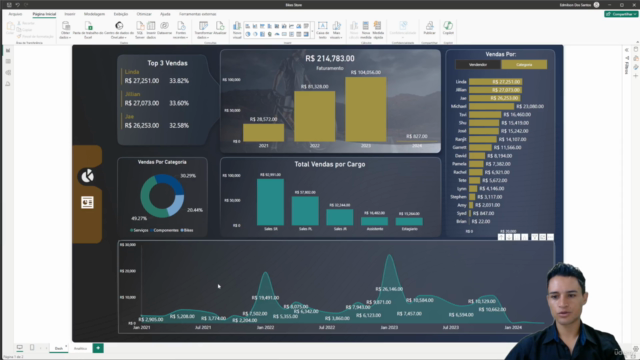This screenshot has width=640, height=360.
Task: Open the Ajuda ribbon tab
Action: 165,14
